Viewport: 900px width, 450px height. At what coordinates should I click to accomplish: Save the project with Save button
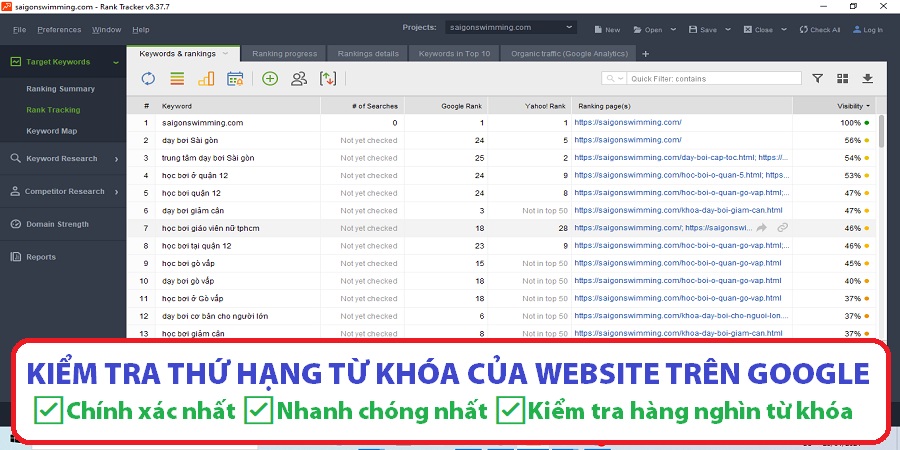(703, 30)
